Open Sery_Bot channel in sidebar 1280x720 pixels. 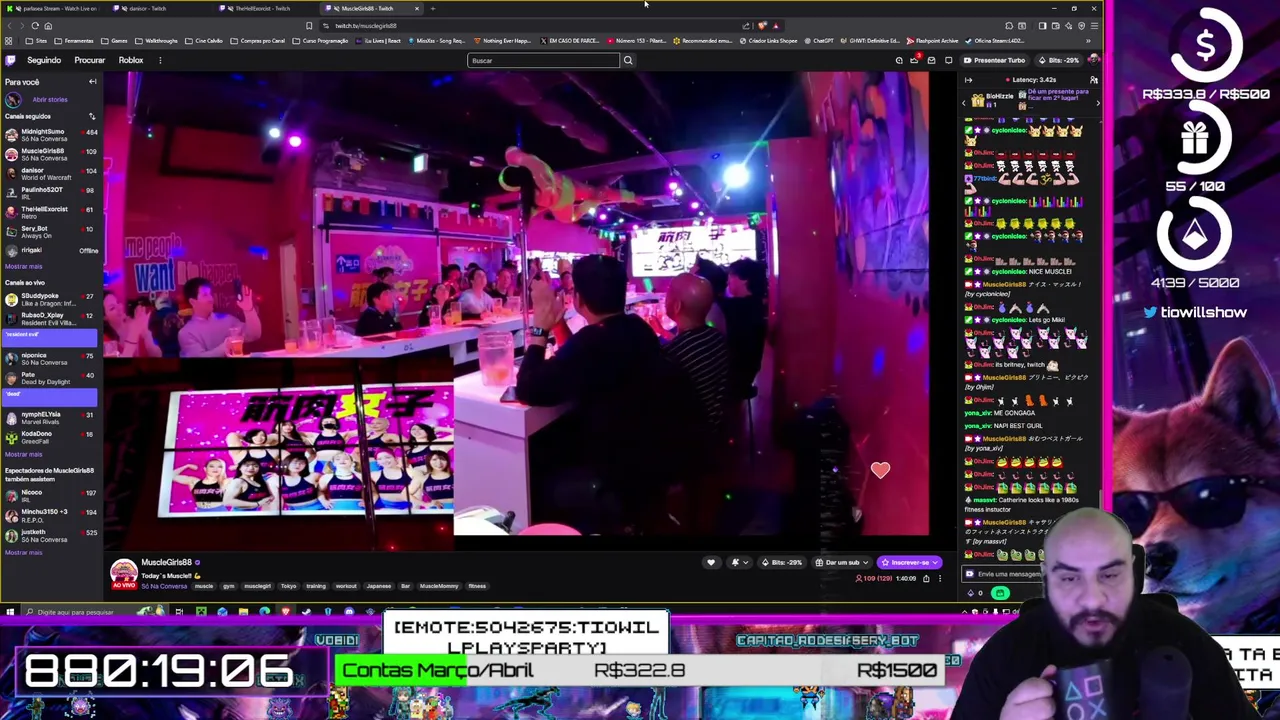click(x=50, y=231)
